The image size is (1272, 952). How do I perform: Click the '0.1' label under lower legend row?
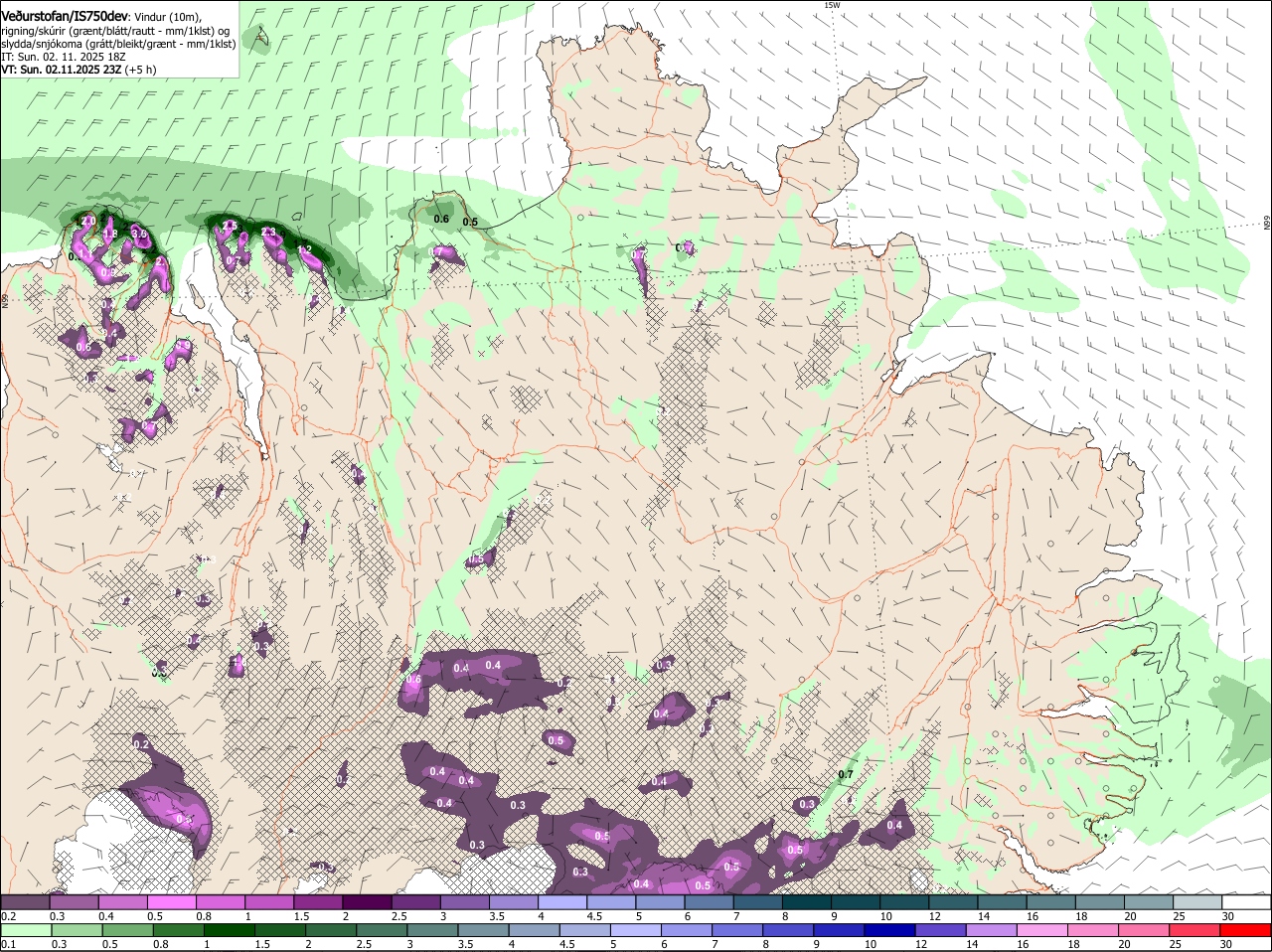8,945
